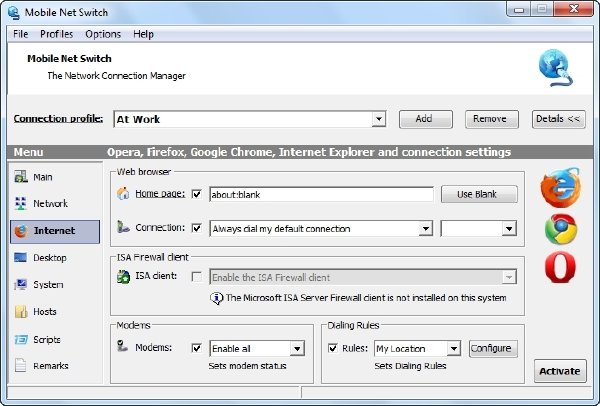Image resolution: width=600 pixels, height=406 pixels.
Task: Open the My Location rules dropdown
Action: (453, 349)
